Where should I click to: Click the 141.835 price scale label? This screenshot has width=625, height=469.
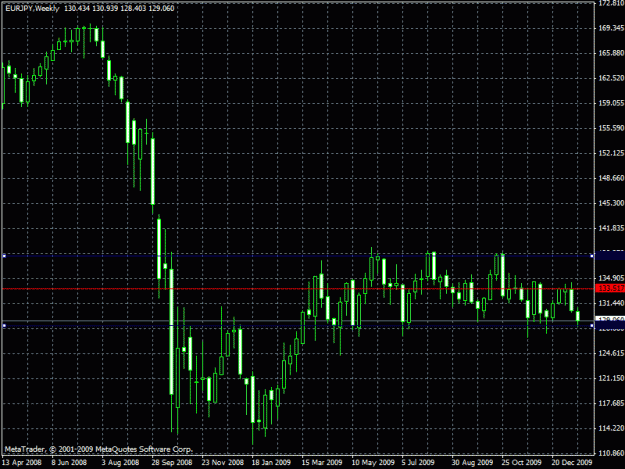point(611,228)
